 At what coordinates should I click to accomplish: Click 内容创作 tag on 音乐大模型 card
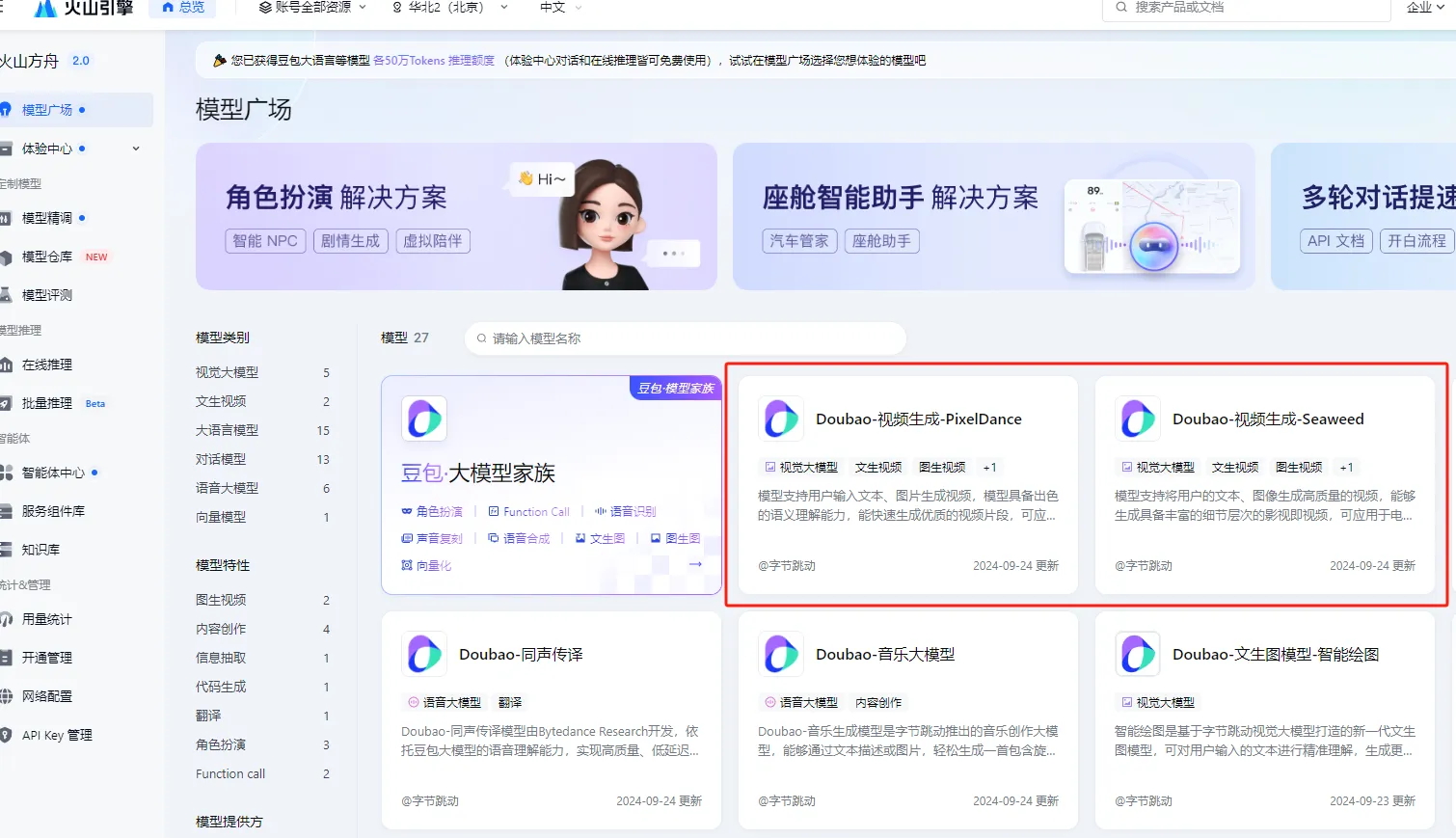coord(878,703)
